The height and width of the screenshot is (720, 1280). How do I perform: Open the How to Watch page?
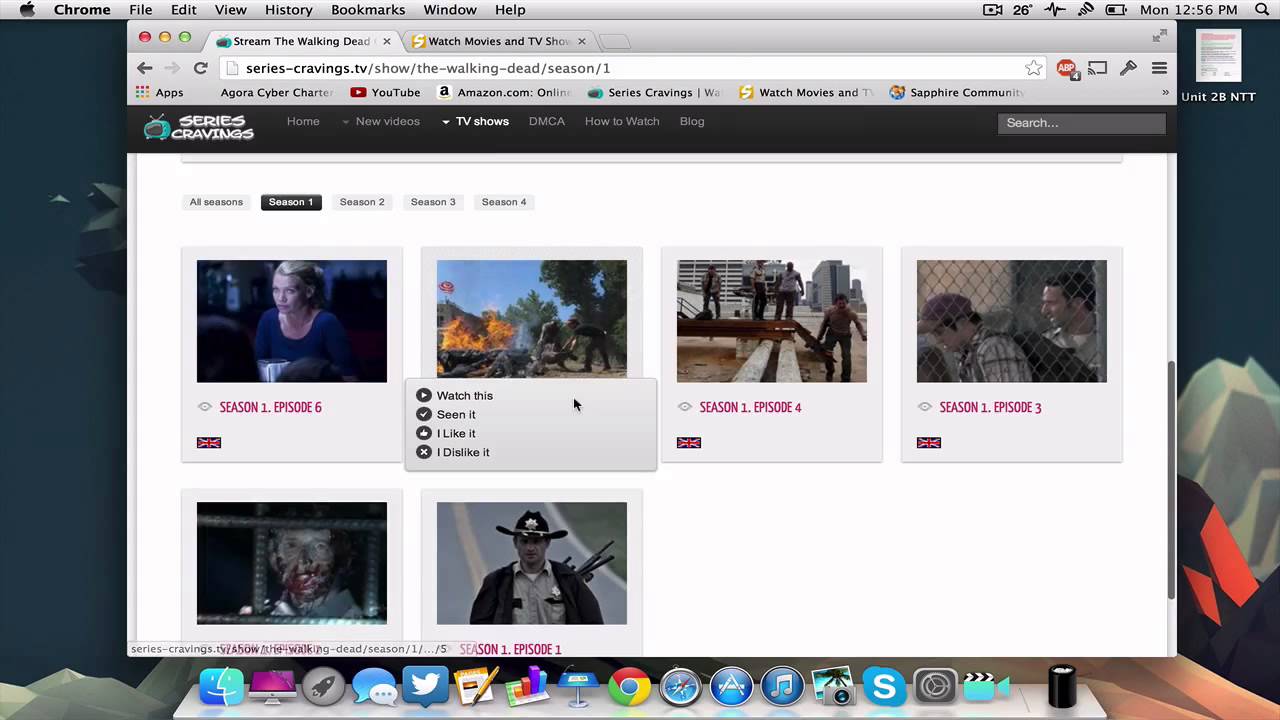pos(622,121)
